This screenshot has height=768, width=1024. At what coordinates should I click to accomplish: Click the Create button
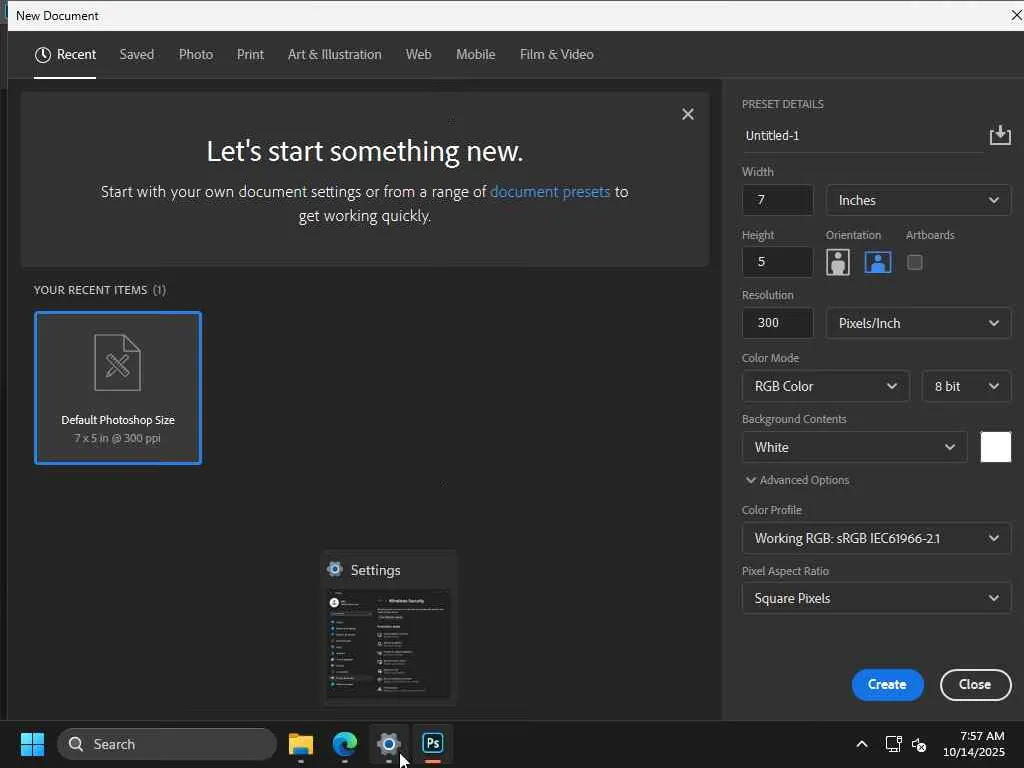coord(887,684)
